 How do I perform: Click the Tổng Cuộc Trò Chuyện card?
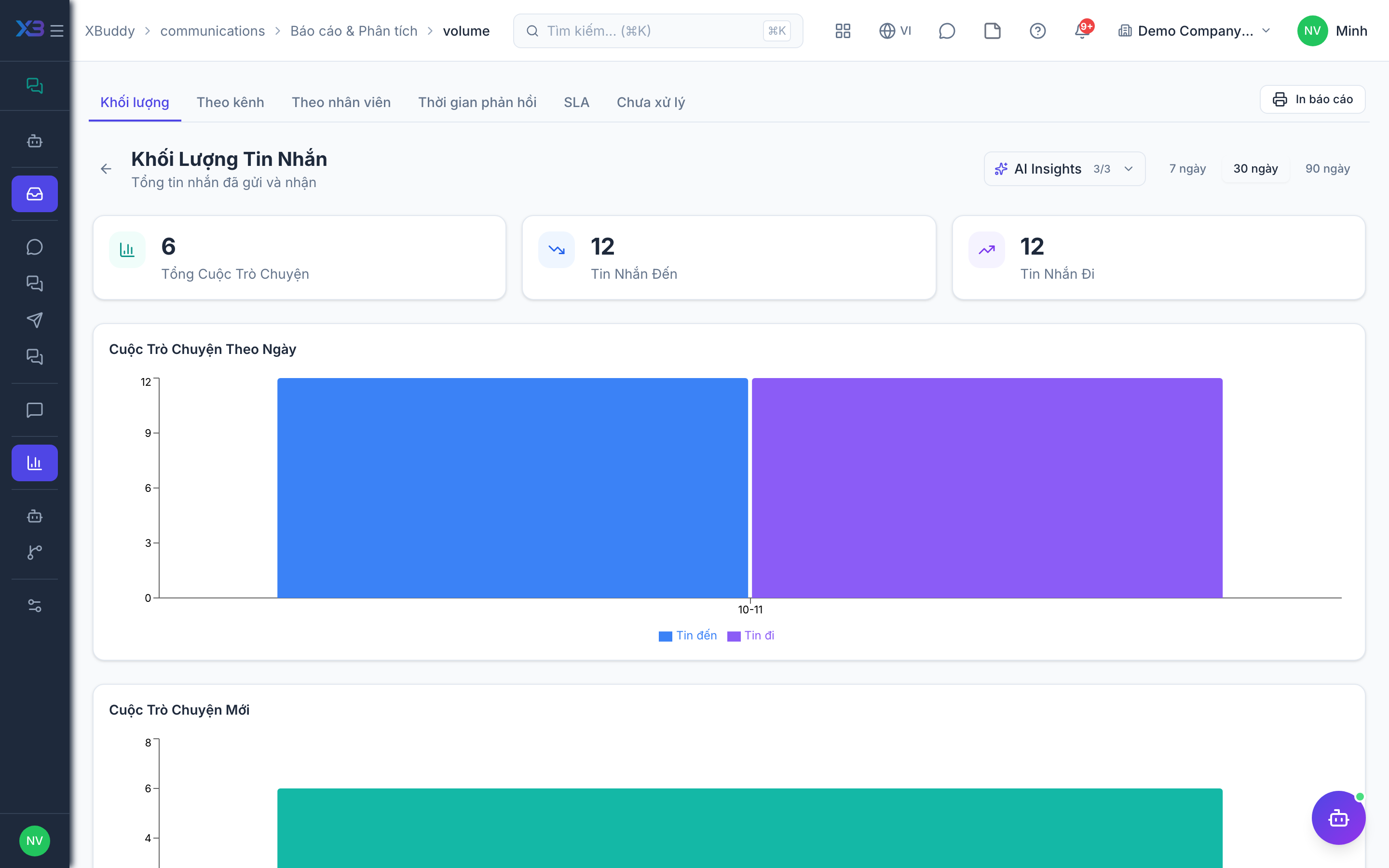(x=300, y=258)
